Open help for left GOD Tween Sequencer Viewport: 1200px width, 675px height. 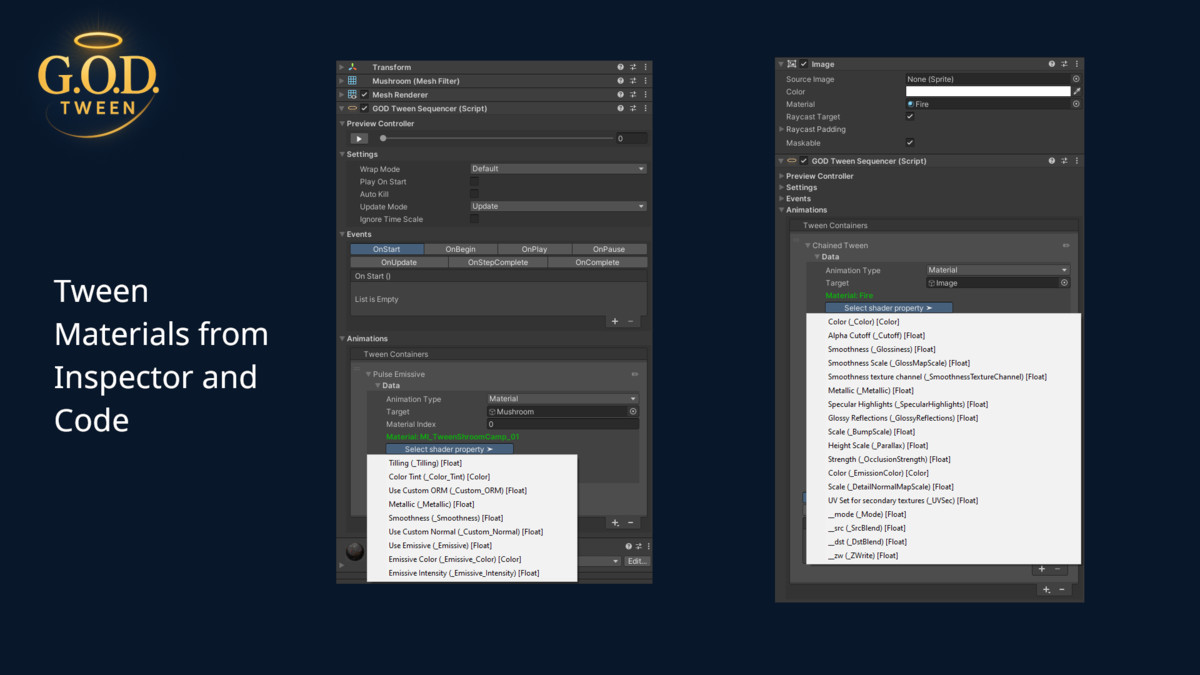(621, 108)
